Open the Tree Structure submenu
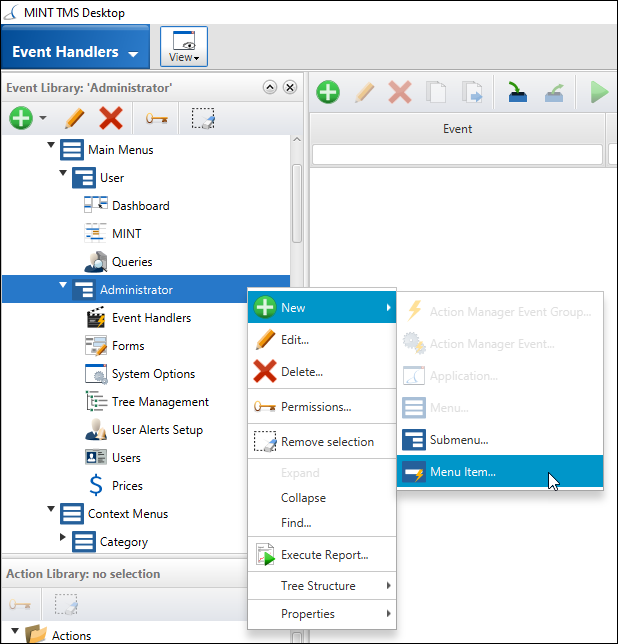This screenshot has width=618, height=644. [322, 585]
